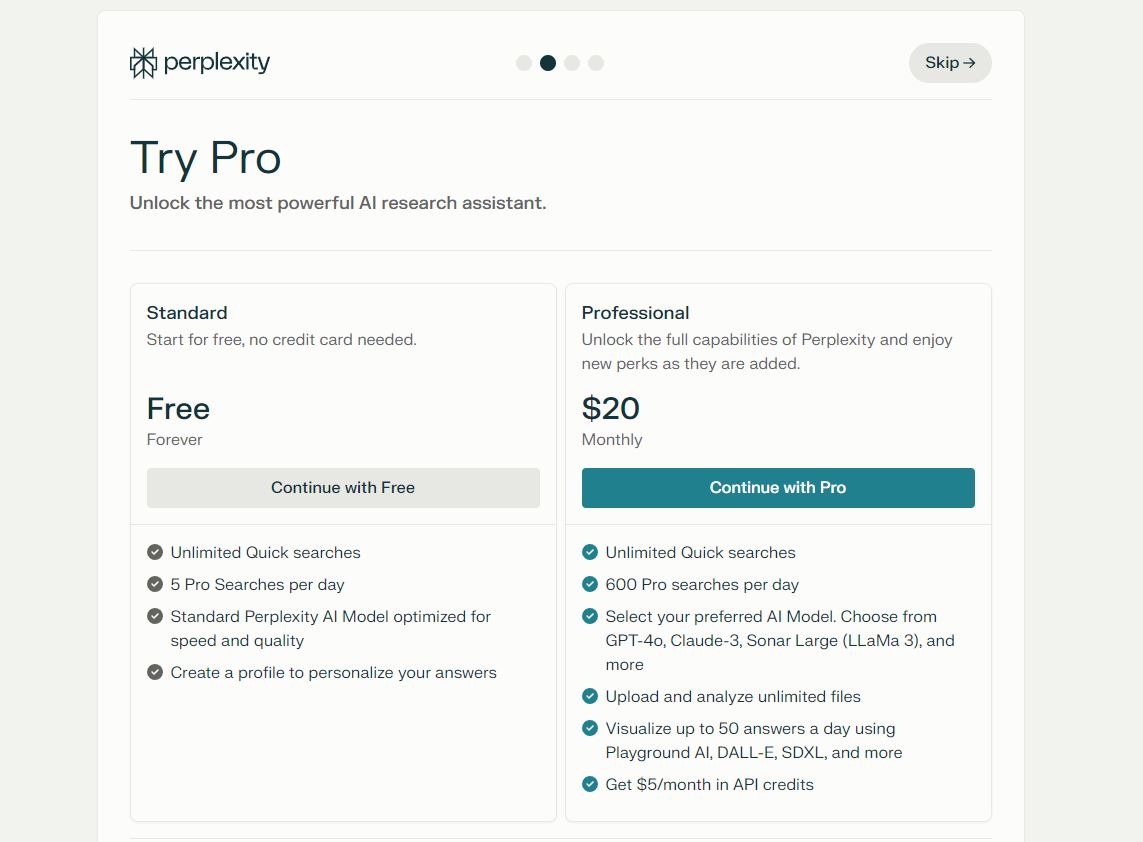Click checkmark beside Standard Perplexity AI Model

[x=155, y=616]
